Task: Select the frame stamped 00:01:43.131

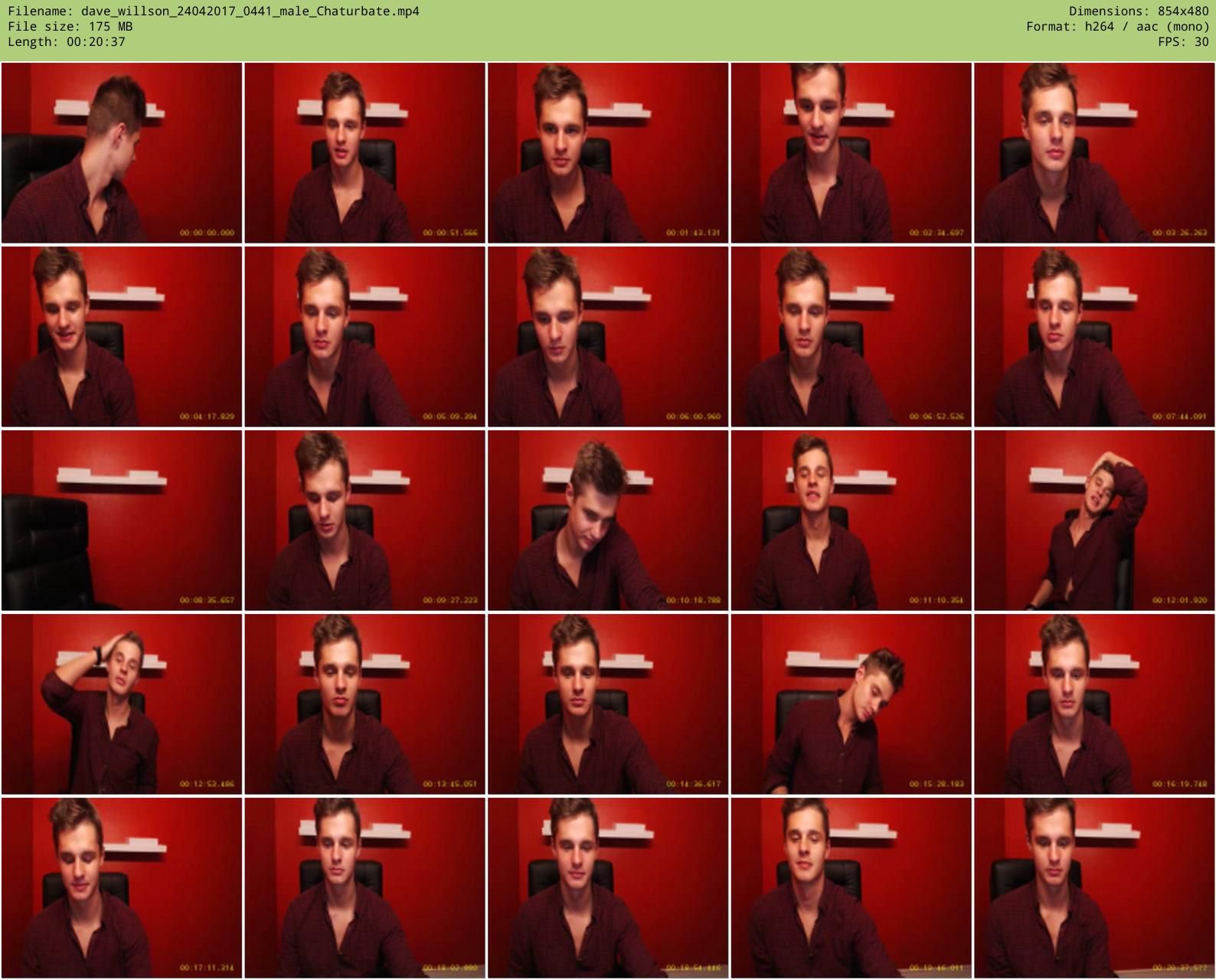Action: (608, 152)
